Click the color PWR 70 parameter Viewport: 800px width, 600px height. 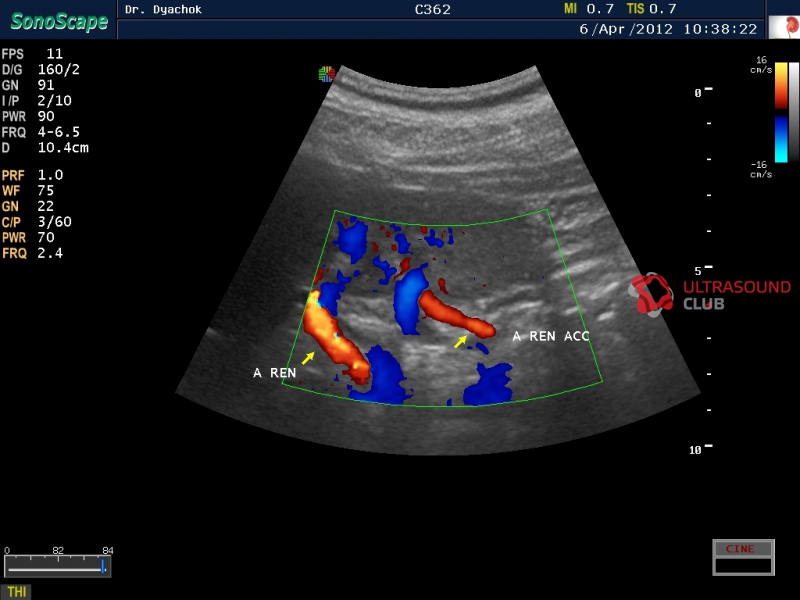[x=28, y=238]
